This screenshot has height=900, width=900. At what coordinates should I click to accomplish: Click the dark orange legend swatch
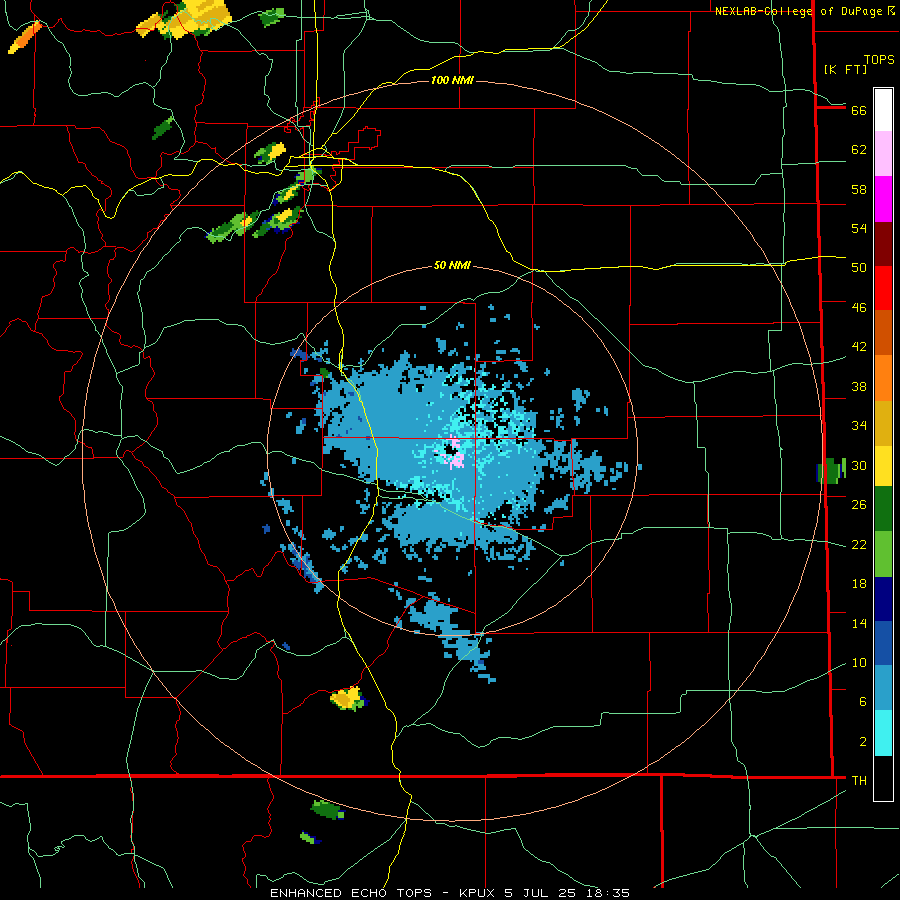click(883, 332)
